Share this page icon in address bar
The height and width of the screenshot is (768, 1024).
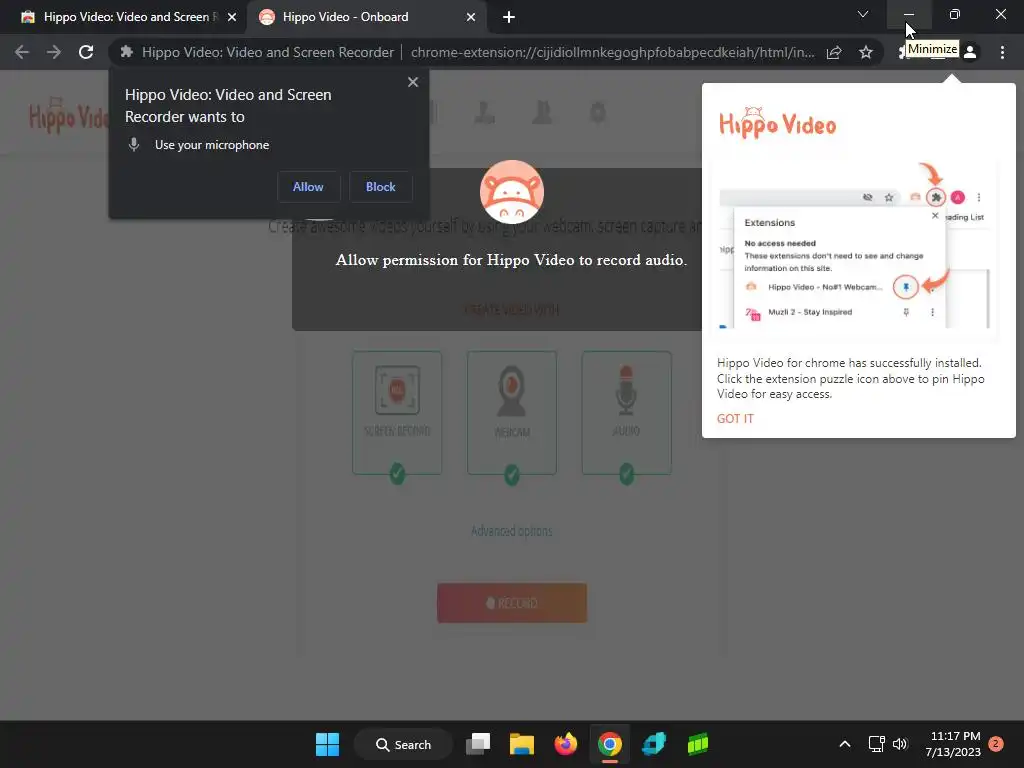834,52
